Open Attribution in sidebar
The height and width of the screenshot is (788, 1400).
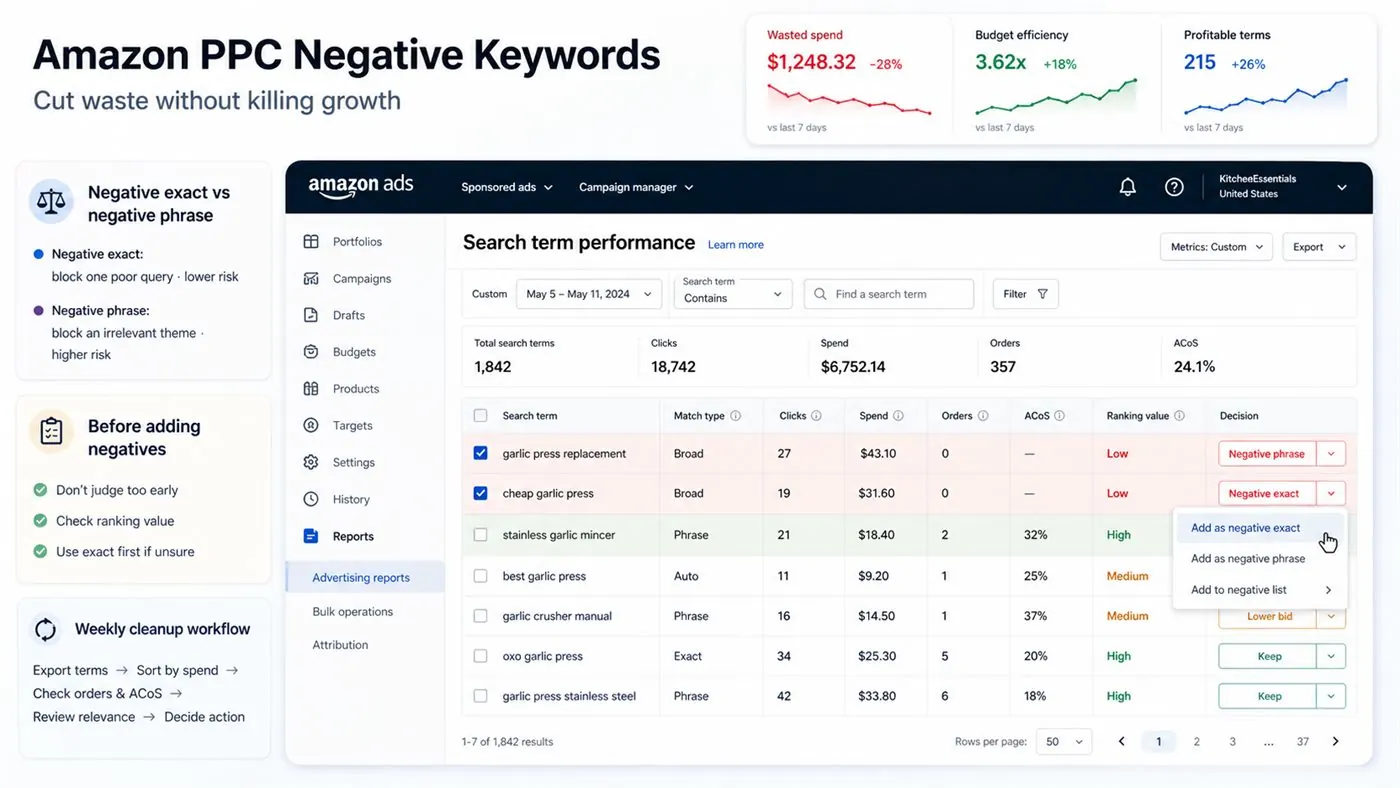coord(340,645)
